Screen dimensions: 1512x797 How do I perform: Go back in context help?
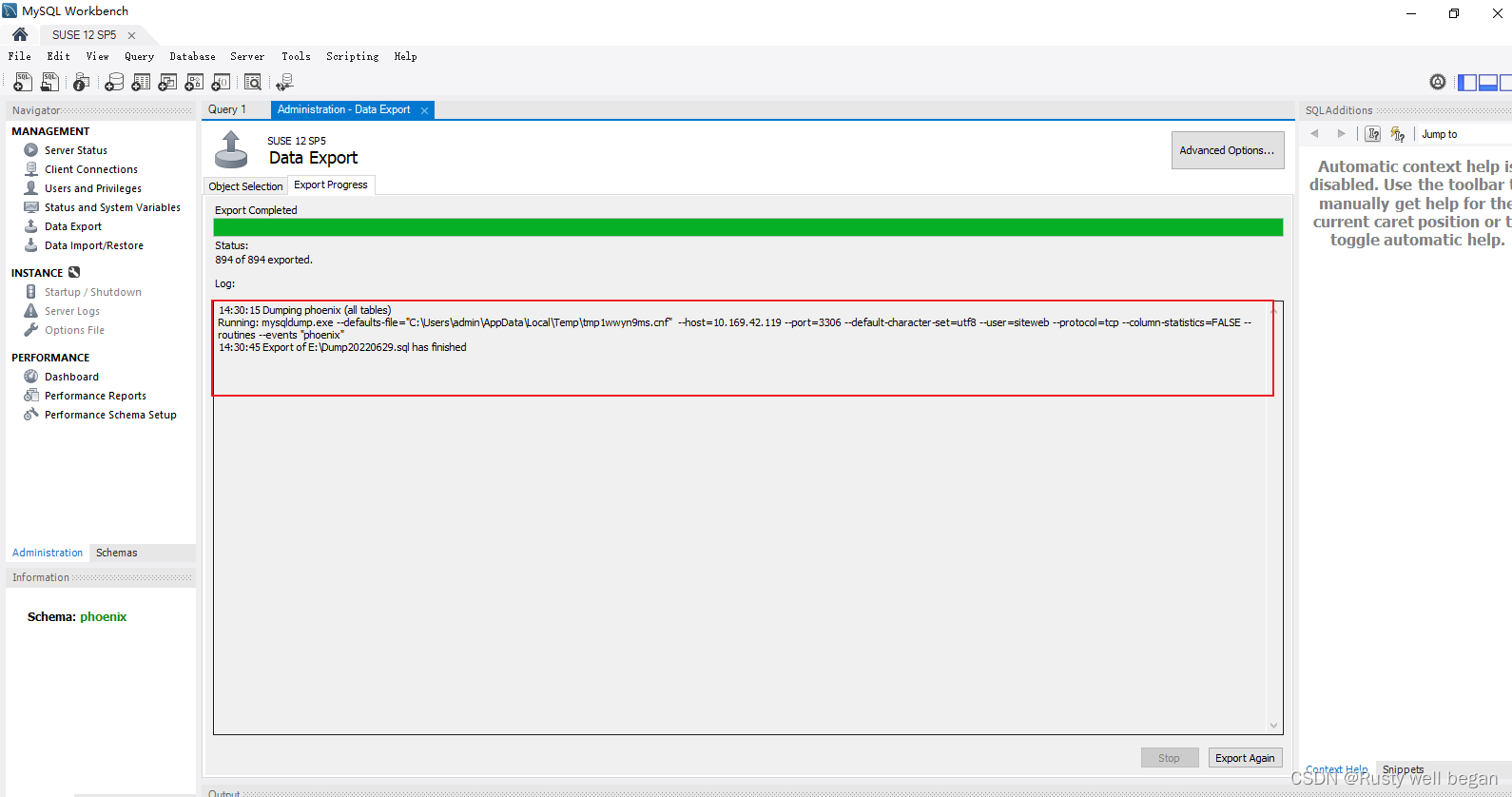[x=1315, y=134]
